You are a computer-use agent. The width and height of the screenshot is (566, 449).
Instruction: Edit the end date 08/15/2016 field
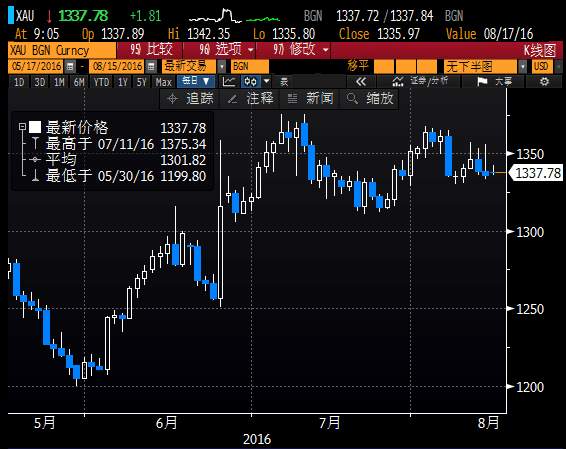pyautogui.click(x=117, y=66)
